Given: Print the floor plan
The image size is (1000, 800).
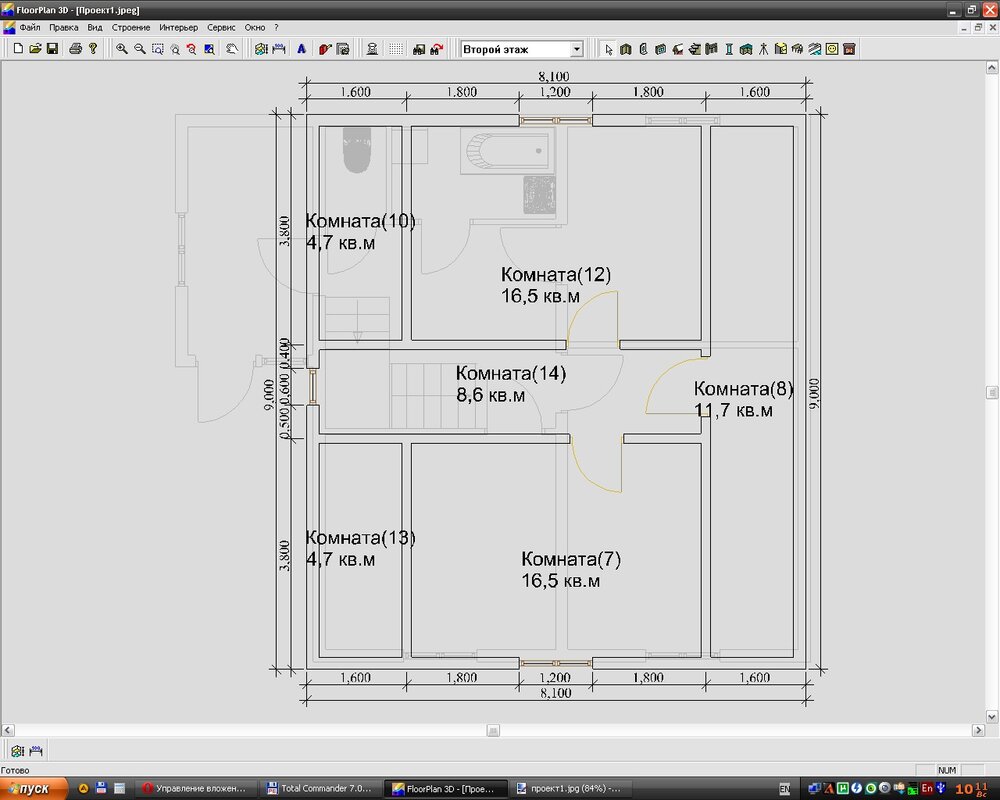Looking at the screenshot, I should (x=75, y=49).
